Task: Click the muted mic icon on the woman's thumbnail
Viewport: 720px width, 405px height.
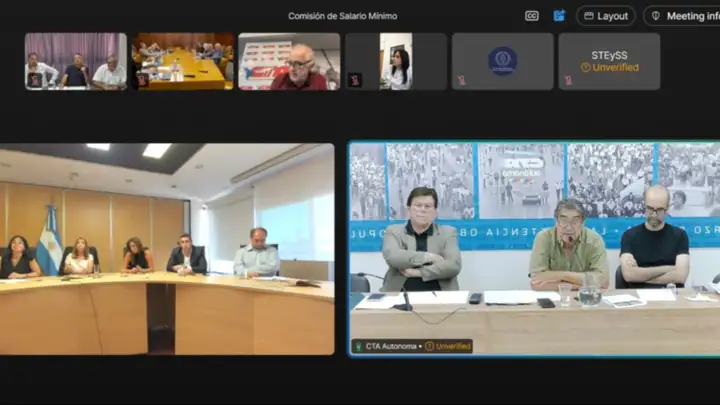Action: 355,80
